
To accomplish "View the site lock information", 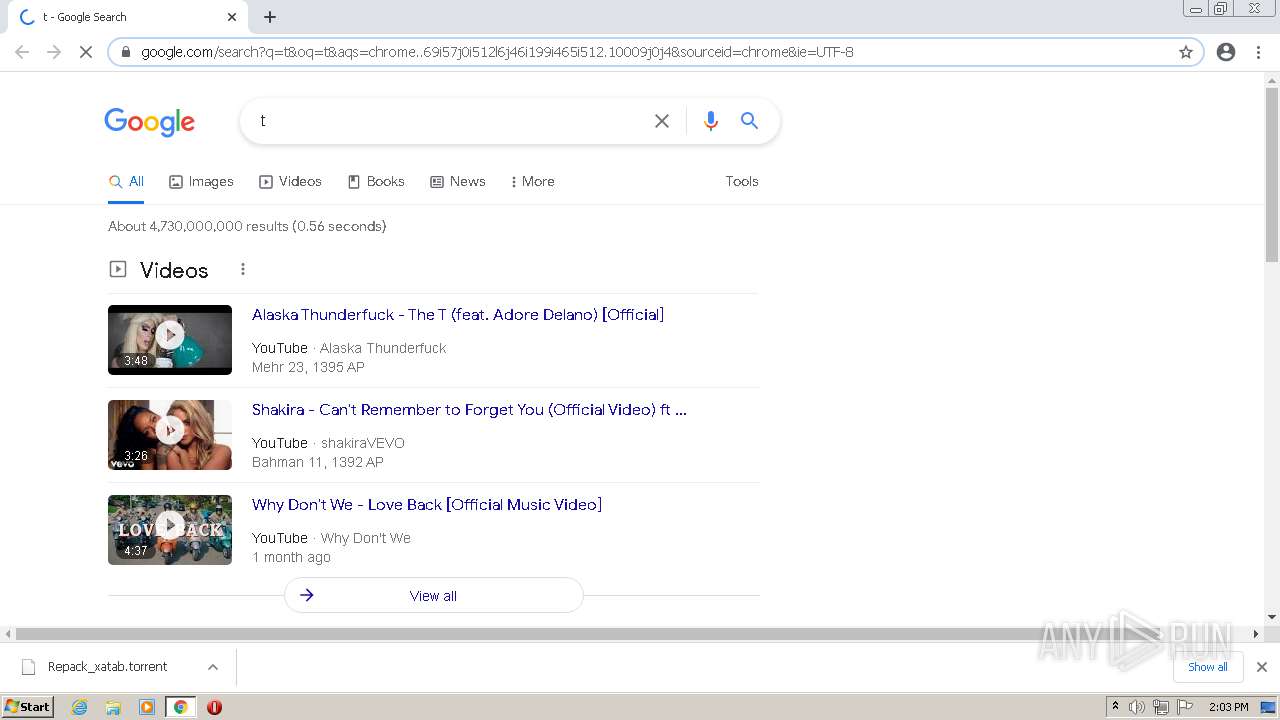I will (126, 52).
